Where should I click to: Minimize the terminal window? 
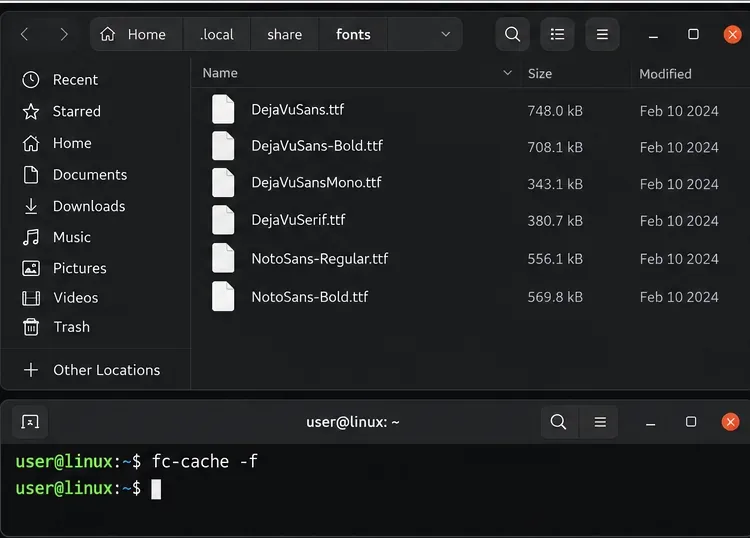point(651,422)
